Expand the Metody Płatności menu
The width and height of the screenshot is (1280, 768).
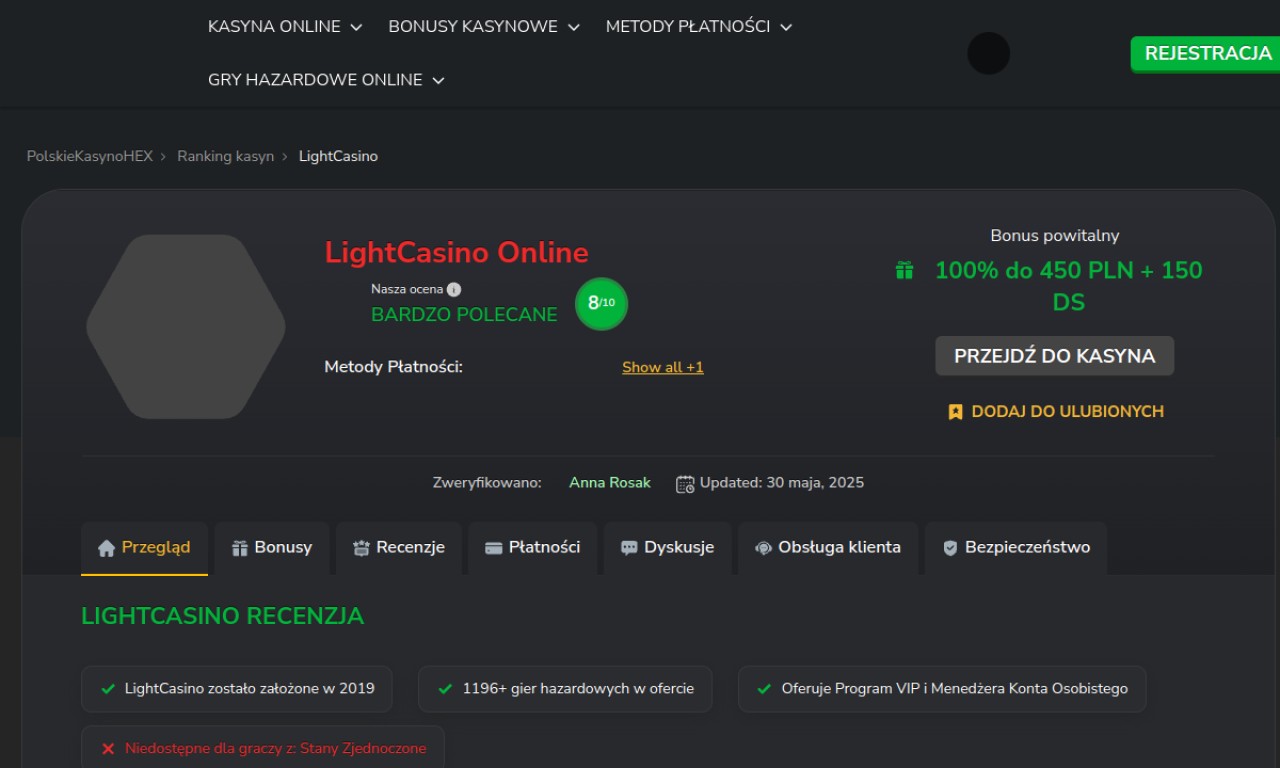(699, 27)
